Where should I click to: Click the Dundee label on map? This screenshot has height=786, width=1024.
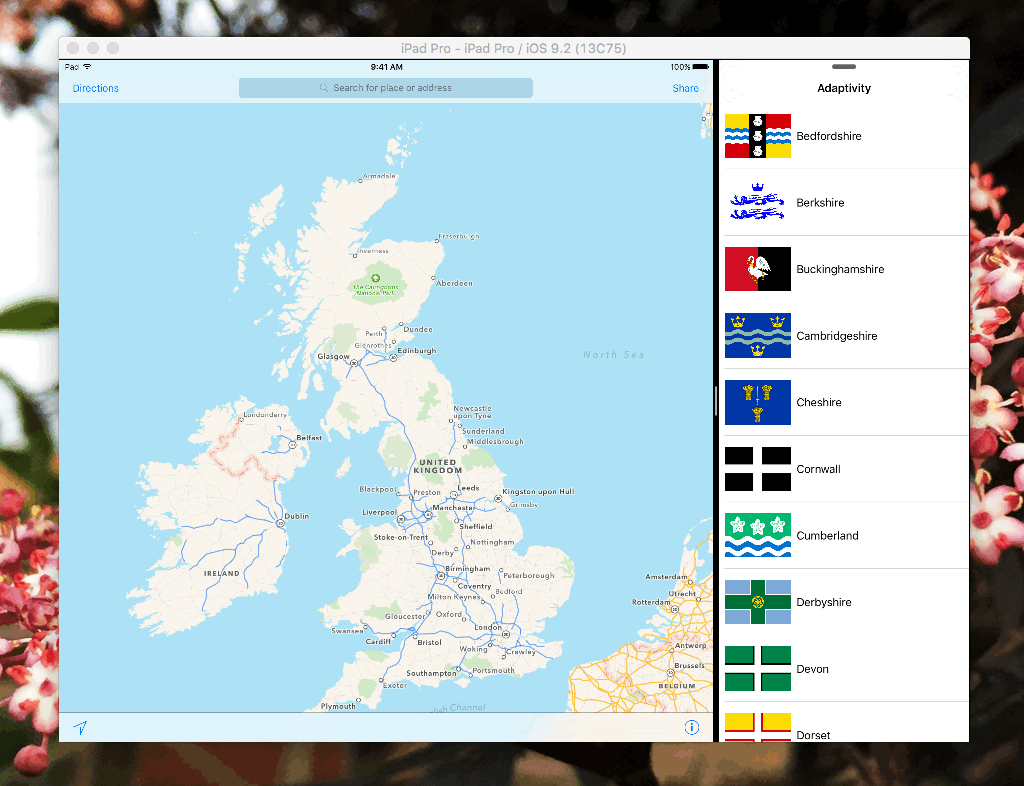(x=418, y=329)
